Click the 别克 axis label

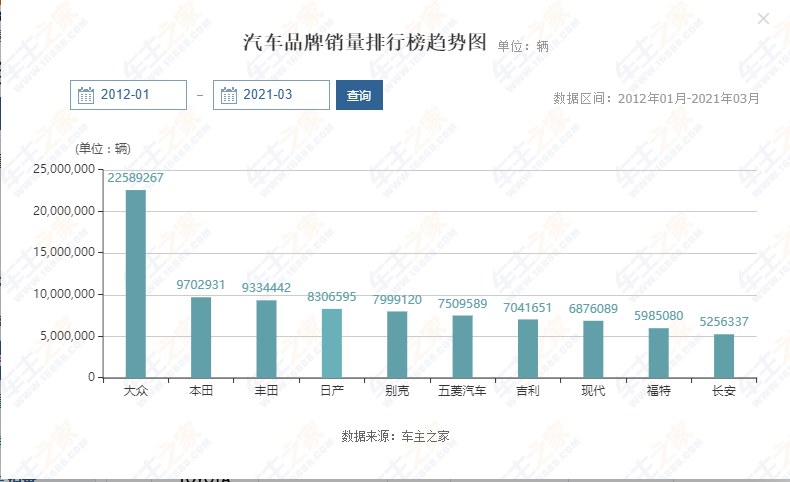[397, 391]
